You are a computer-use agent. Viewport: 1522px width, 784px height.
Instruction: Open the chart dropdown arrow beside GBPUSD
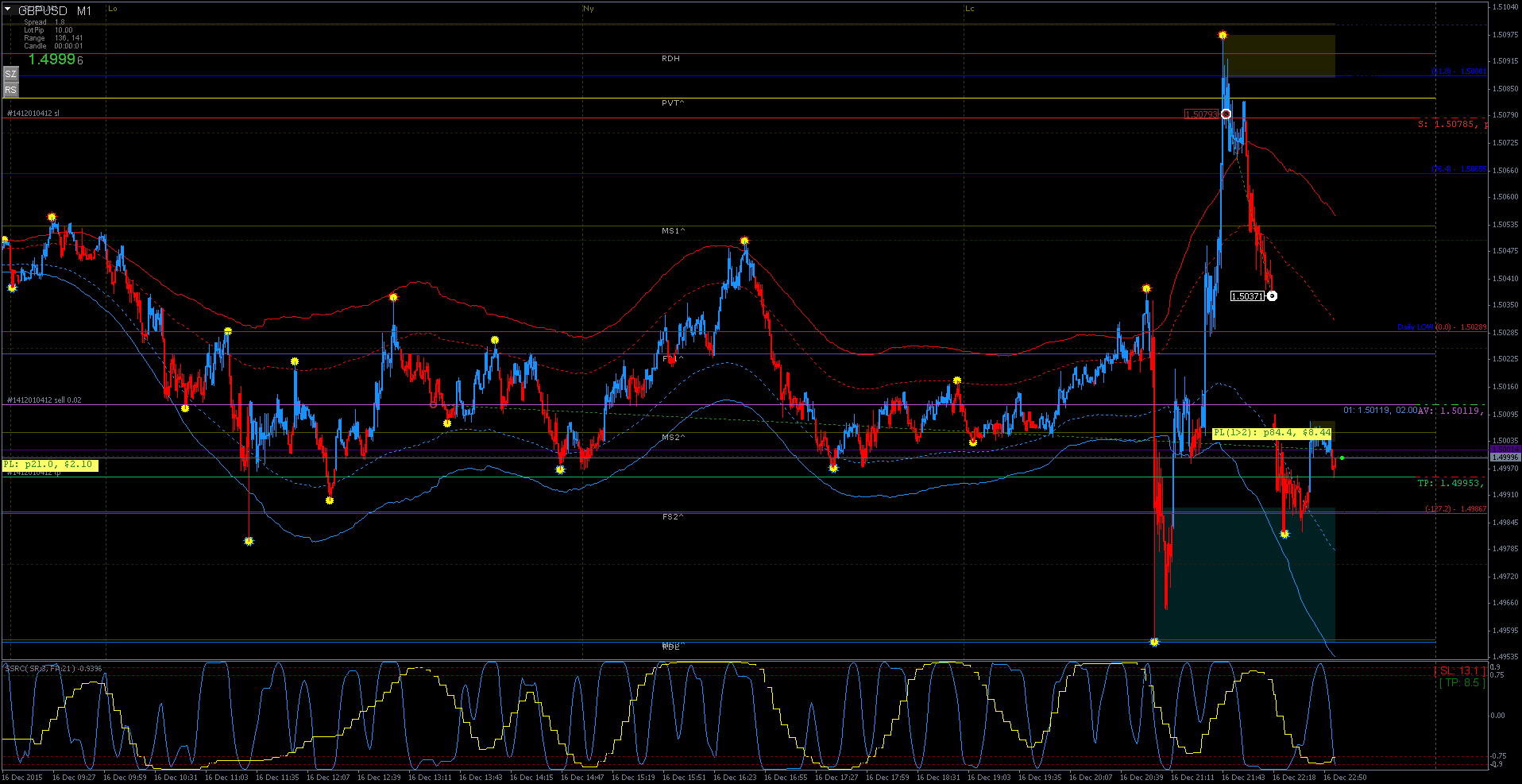pyautogui.click(x=7, y=10)
